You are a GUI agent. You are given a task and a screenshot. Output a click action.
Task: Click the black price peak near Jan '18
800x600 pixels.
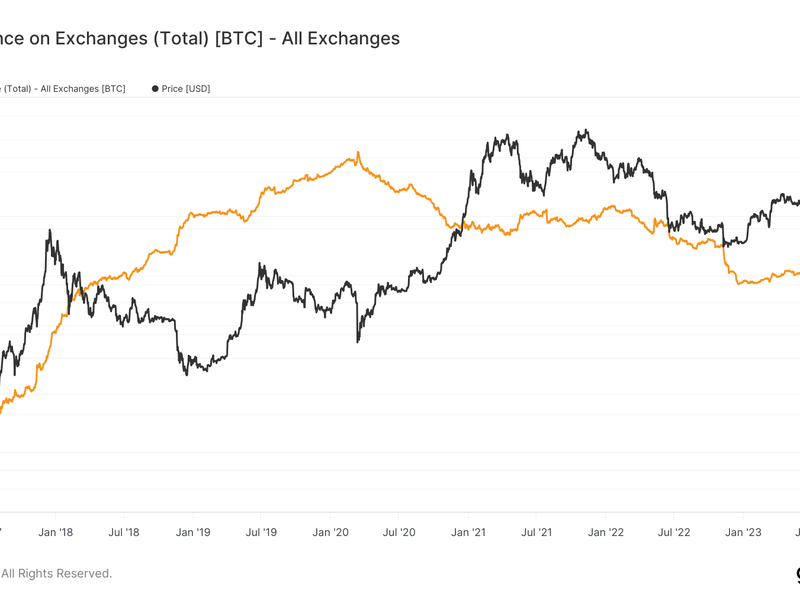(49, 231)
